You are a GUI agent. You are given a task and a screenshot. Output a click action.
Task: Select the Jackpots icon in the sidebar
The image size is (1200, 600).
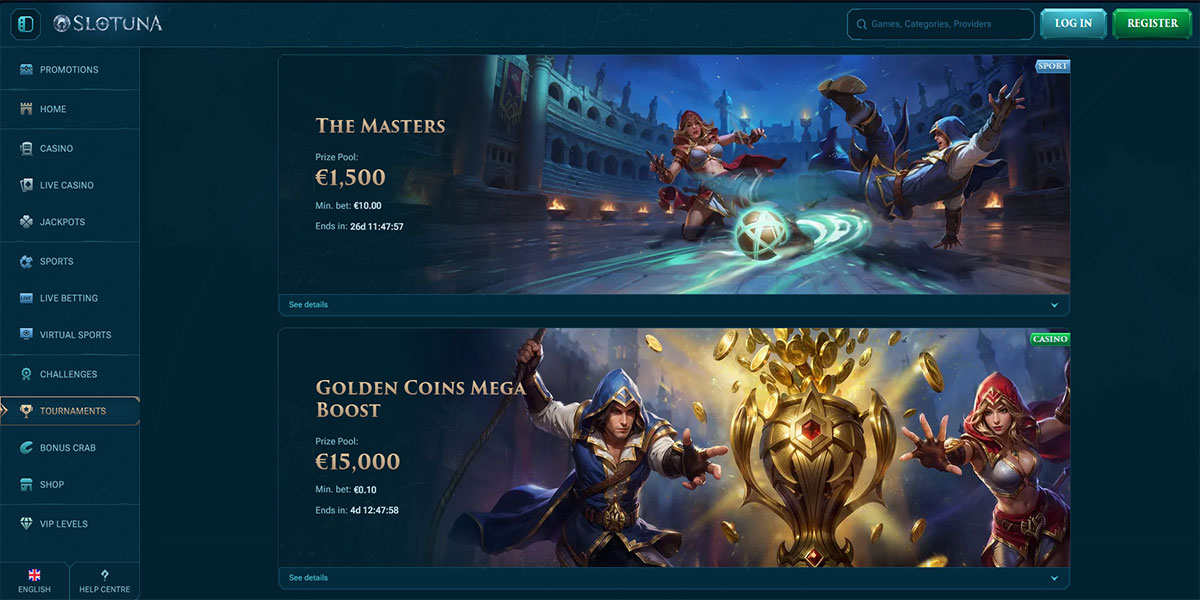coord(26,222)
